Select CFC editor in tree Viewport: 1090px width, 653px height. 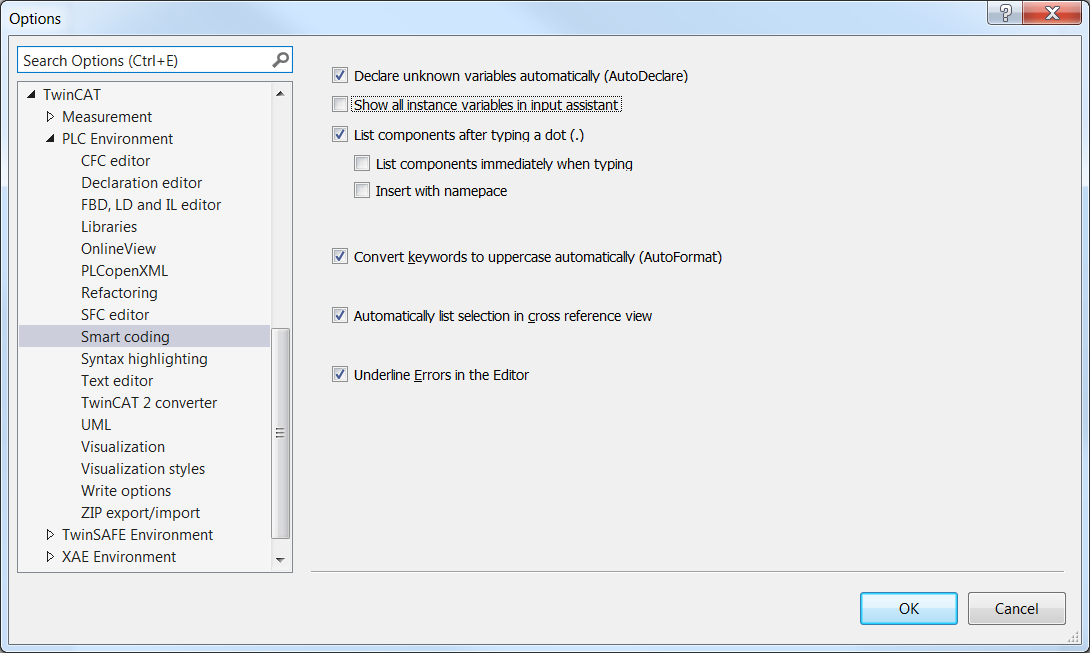(115, 161)
